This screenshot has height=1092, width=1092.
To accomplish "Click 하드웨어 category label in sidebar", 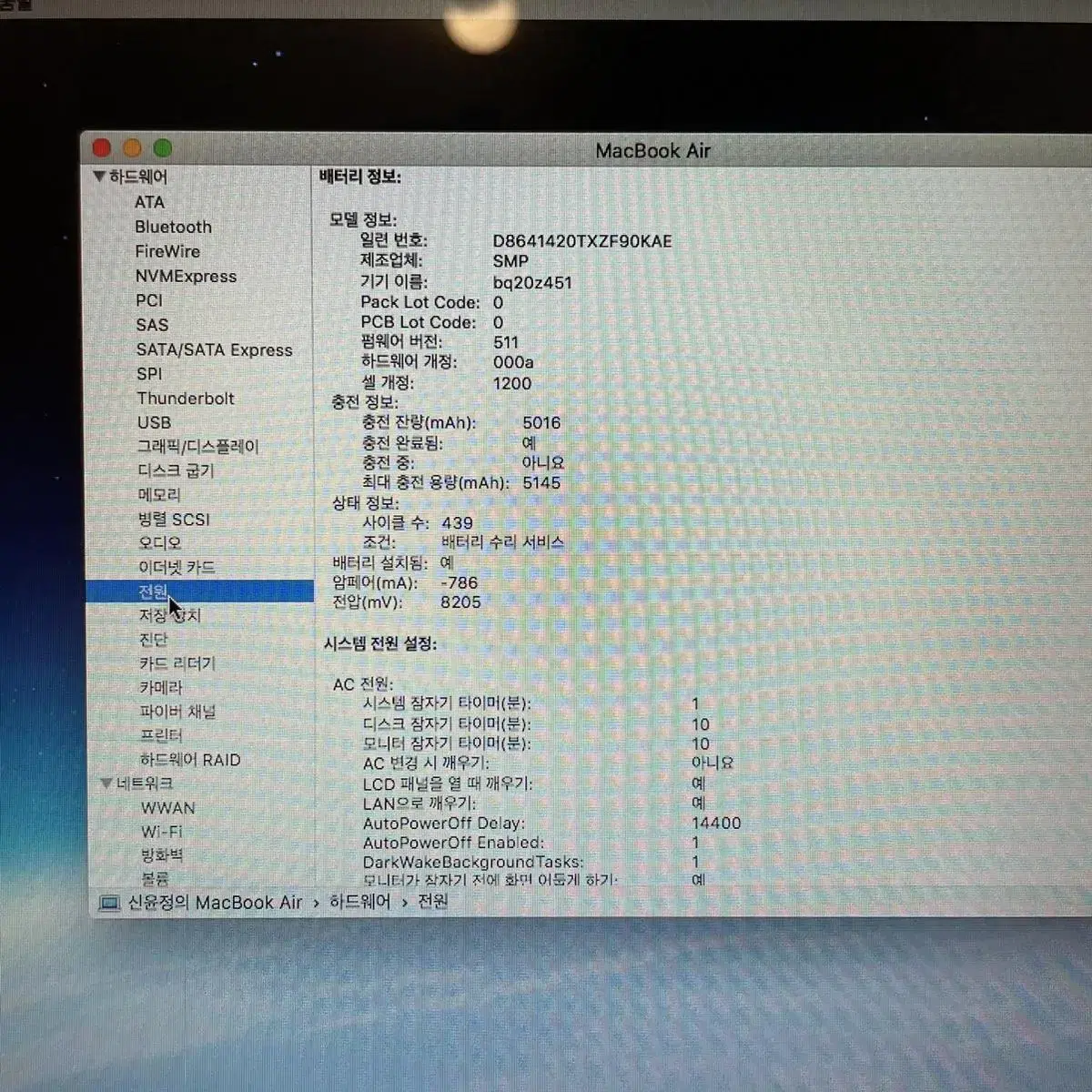I will click(x=138, y=177).
